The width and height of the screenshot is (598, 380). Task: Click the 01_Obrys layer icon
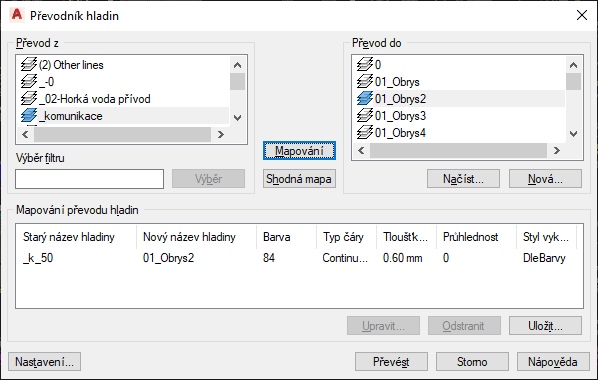click(365, 81)
